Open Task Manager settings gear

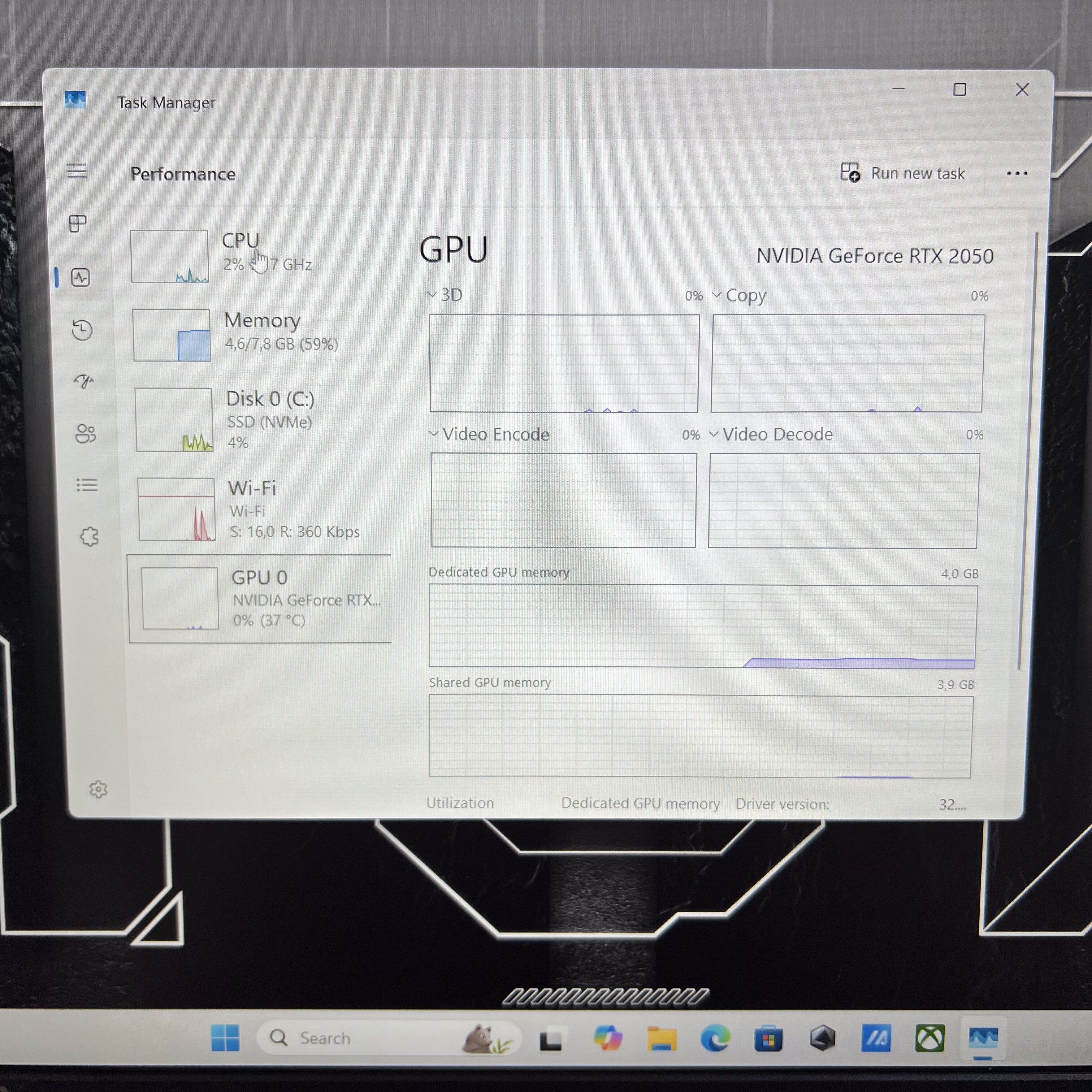click(x=98, y=789)
